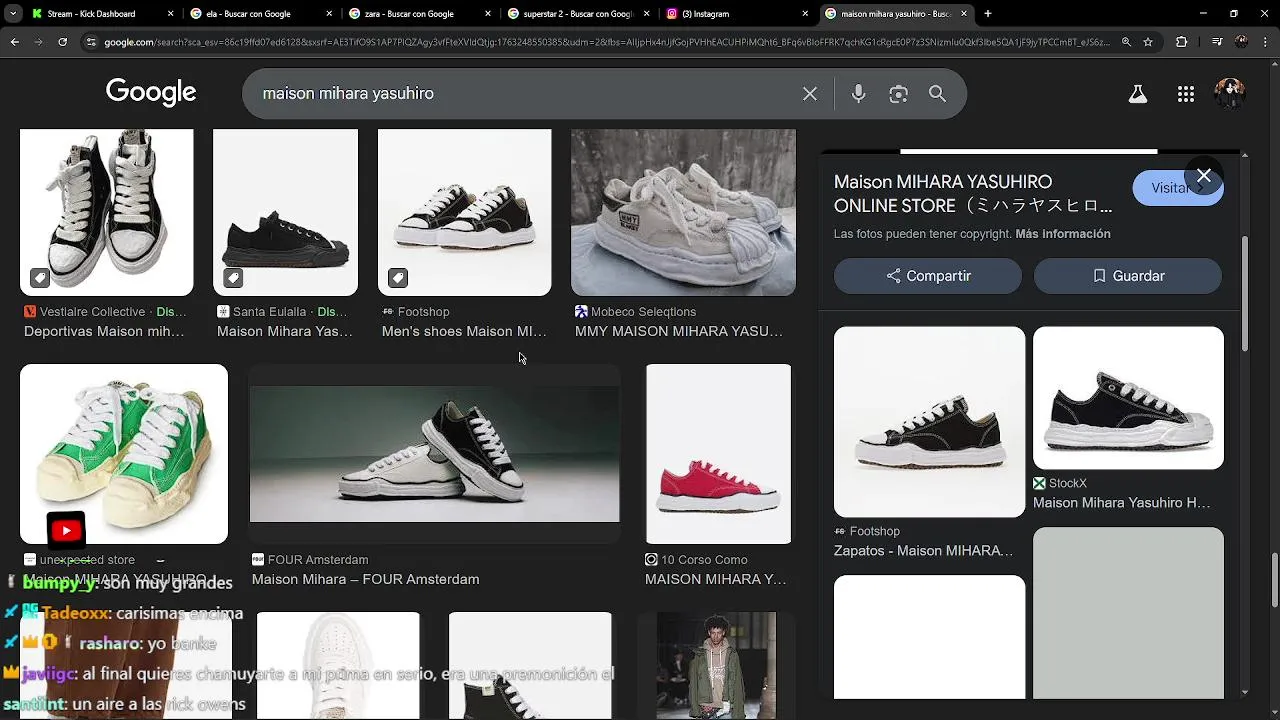This screenshot has width=1280, height=720.
Task: Open Footshop men's shoes image
Action: pyautogui.click(x=464, y=212)
